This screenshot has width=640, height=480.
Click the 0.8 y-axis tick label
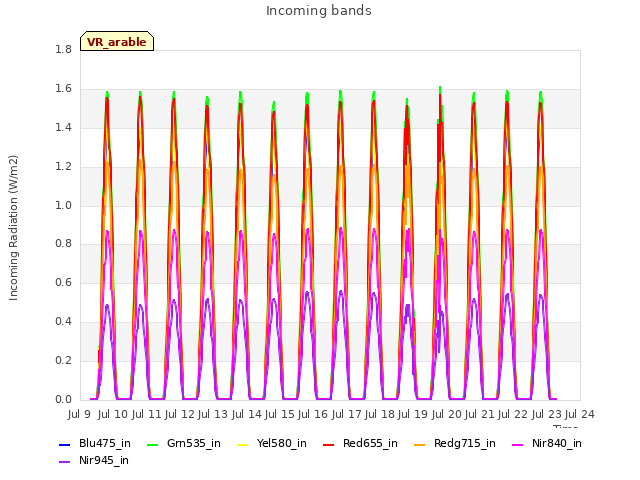point(63,244)
